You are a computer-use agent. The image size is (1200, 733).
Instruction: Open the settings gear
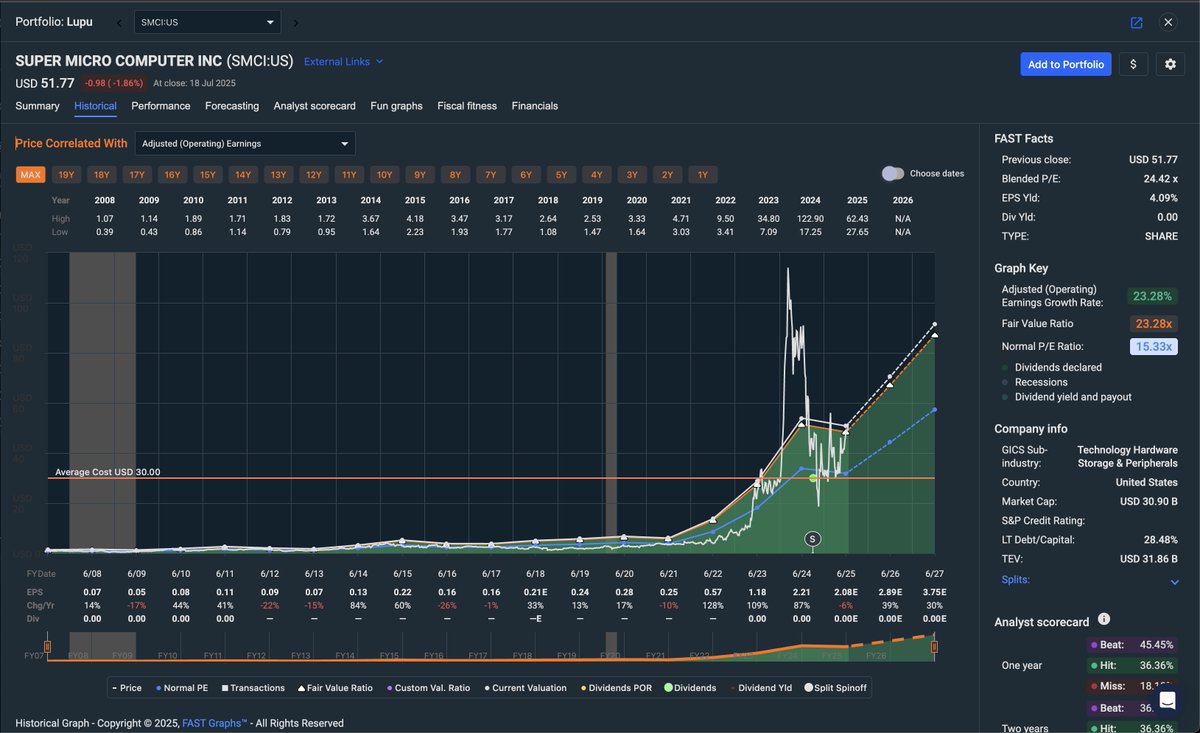pyautogui.click(x=1170, y=64)
